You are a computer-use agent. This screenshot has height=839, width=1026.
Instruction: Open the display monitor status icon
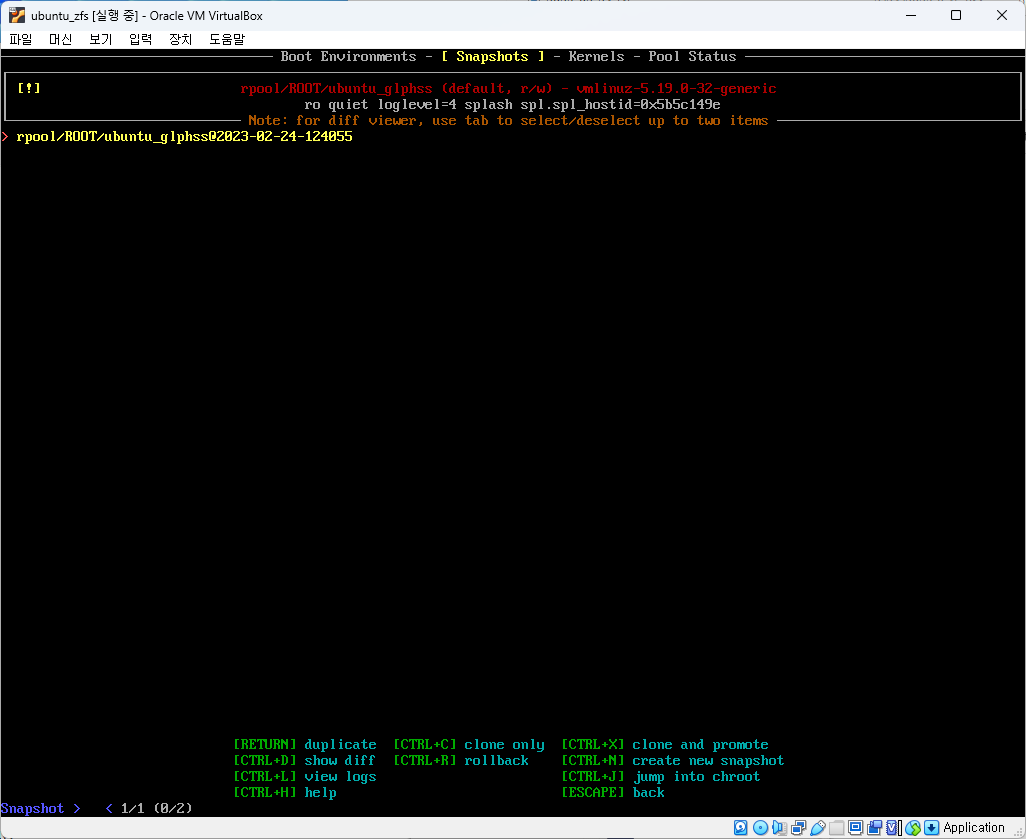(x=855, y=828)
